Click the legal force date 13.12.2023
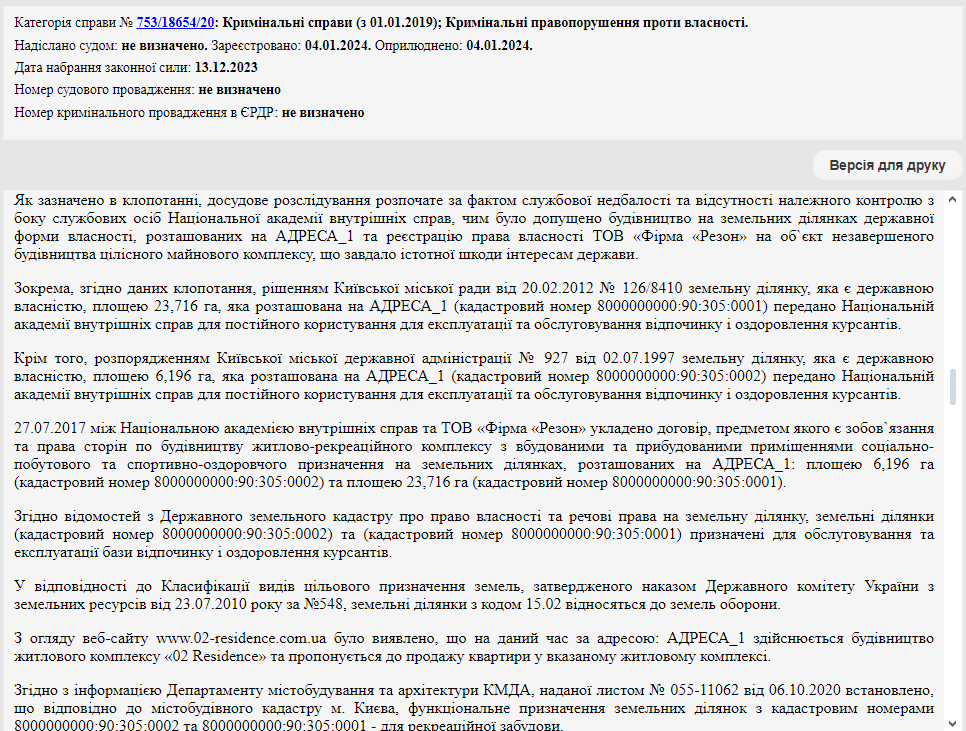This screenshot has width=966, height=731. [x=226, y=68]
